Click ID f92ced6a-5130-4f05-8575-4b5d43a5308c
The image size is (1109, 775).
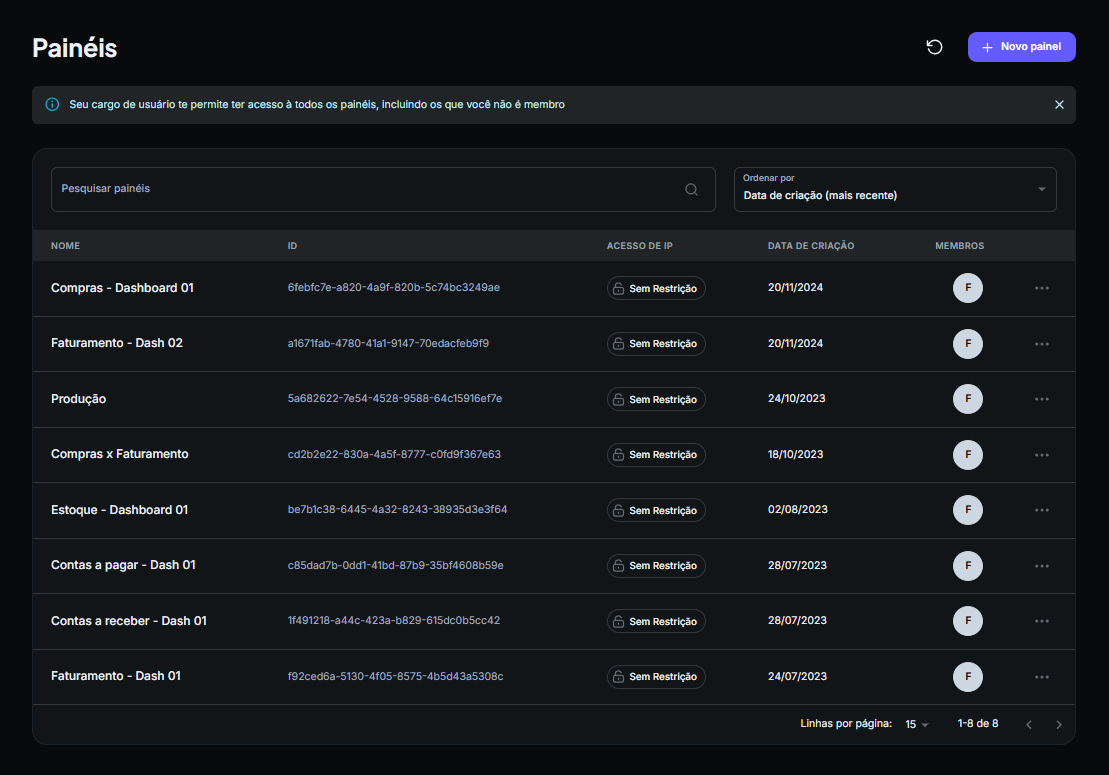click(395, 676)
